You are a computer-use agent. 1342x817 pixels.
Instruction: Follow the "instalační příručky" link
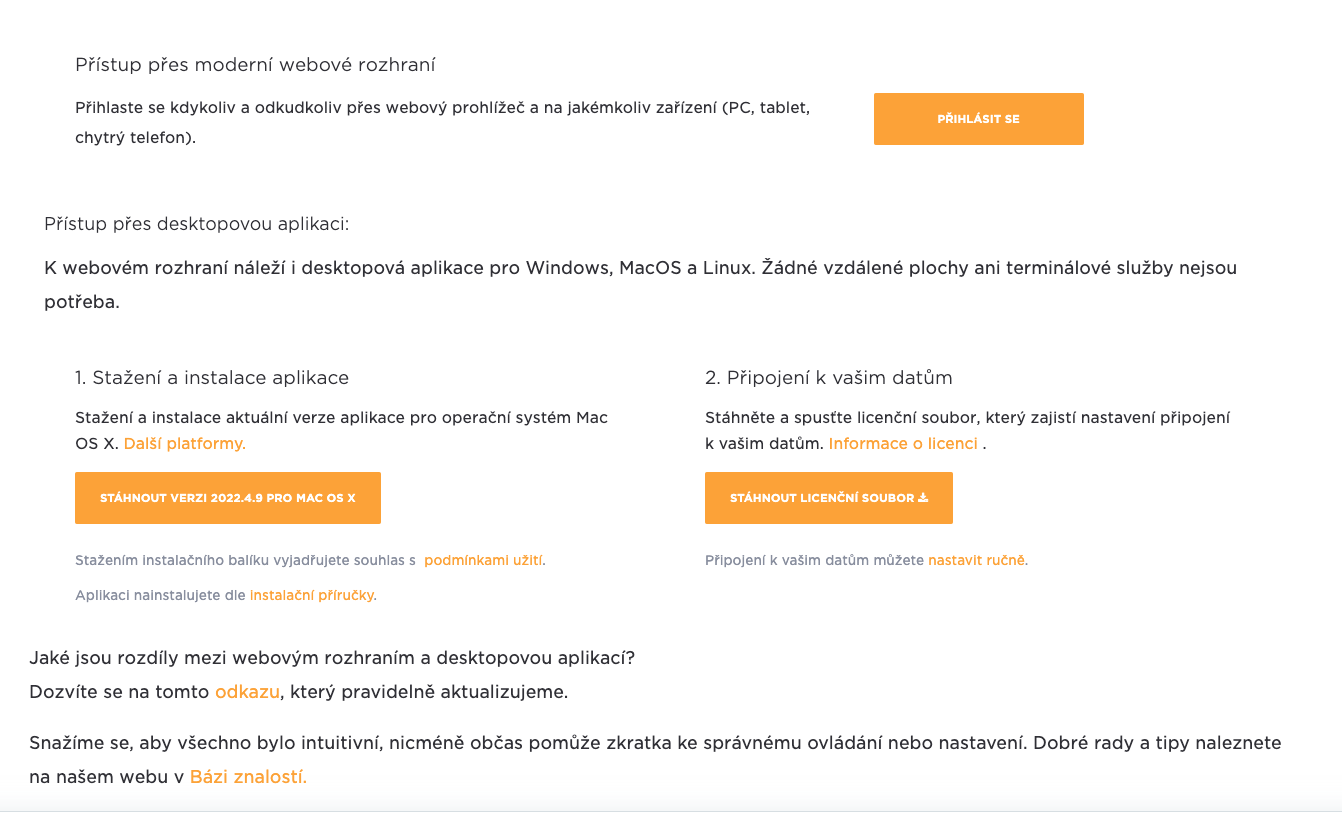click(x=312, y=595)
